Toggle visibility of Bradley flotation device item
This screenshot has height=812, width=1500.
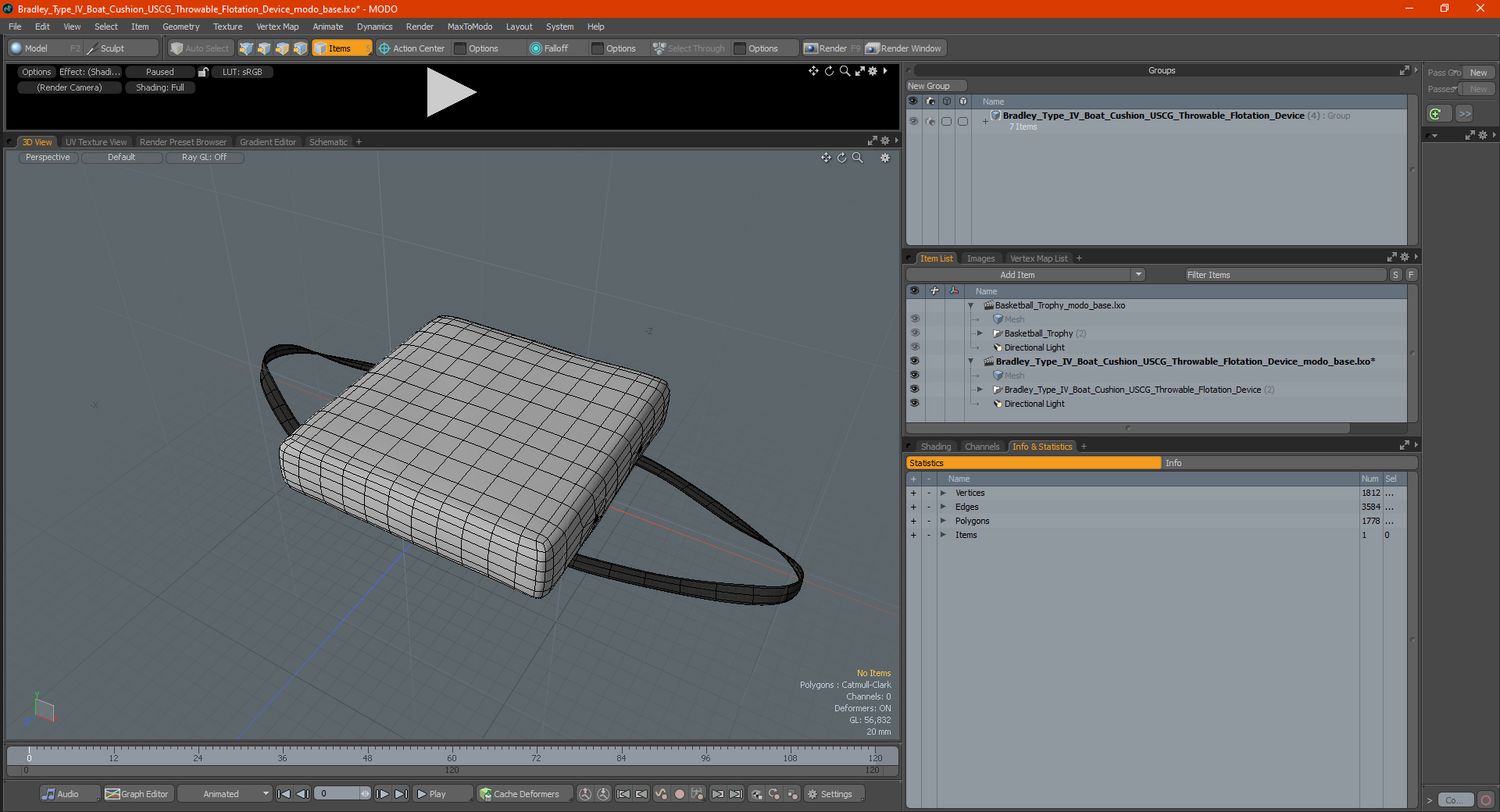(x=914, y=390)
